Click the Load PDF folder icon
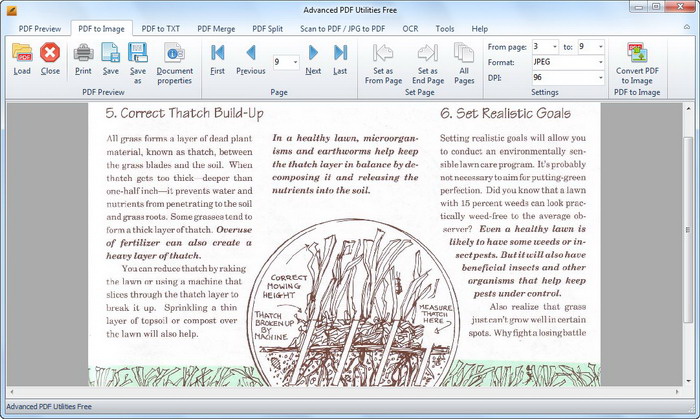Screen dimensions: 700x419 [x=22, y=53]
